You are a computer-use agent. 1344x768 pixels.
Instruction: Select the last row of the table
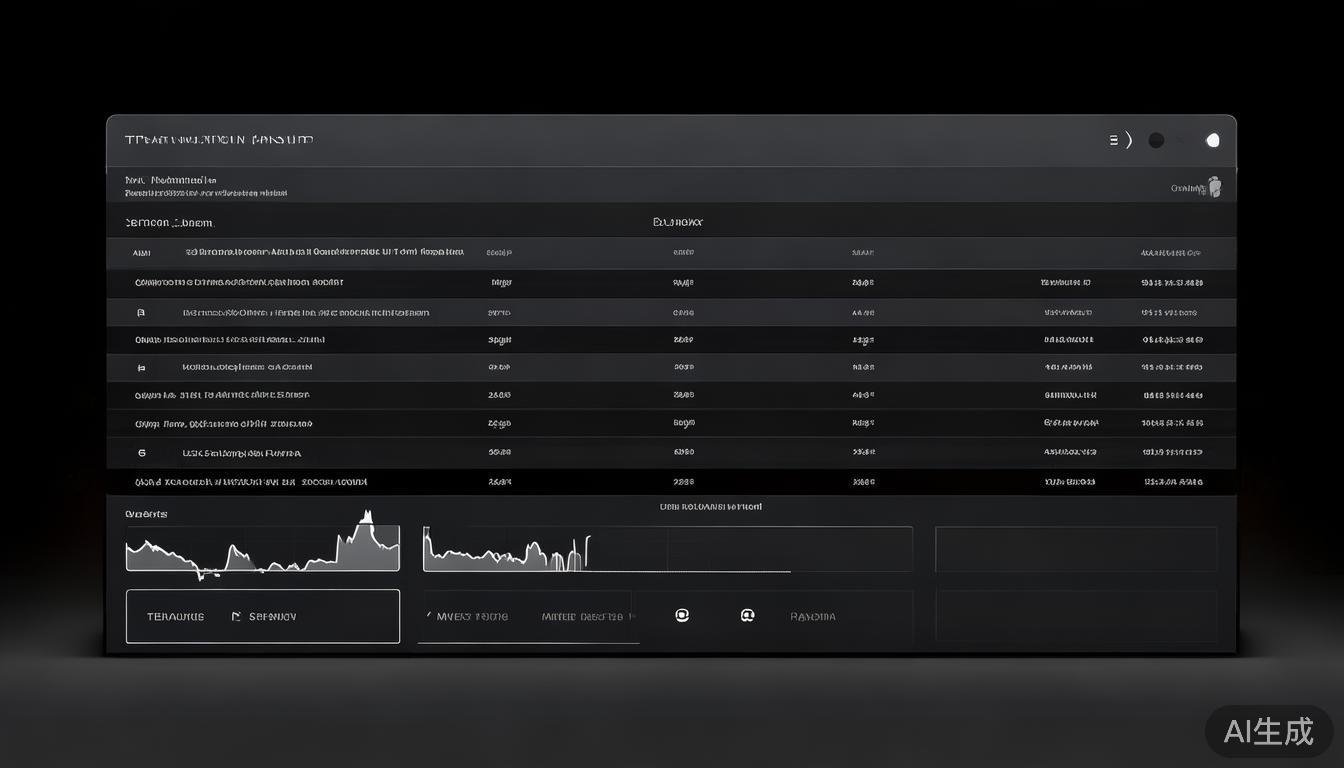[670, 482]
